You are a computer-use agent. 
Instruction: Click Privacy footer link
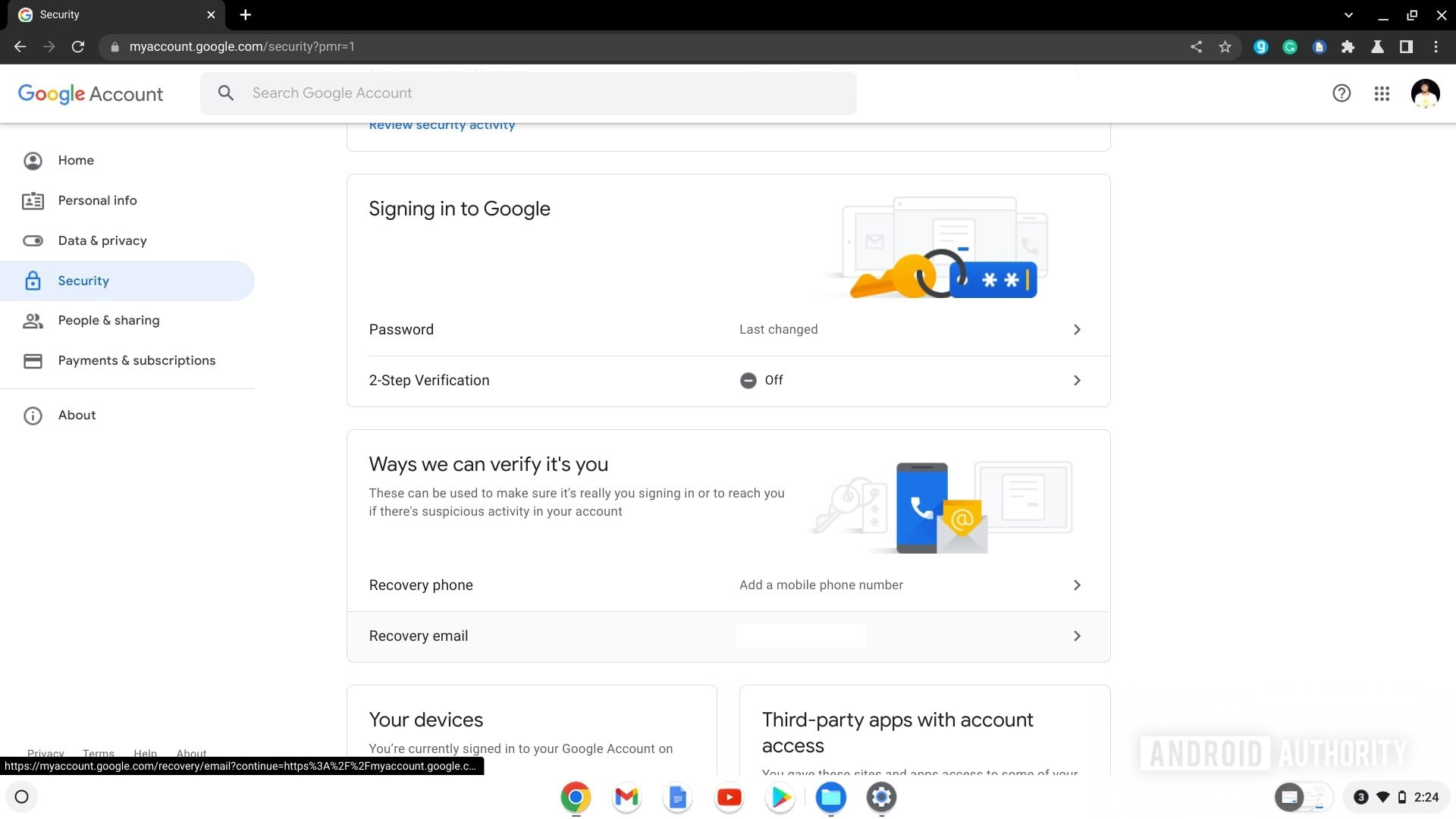point(45,753)
